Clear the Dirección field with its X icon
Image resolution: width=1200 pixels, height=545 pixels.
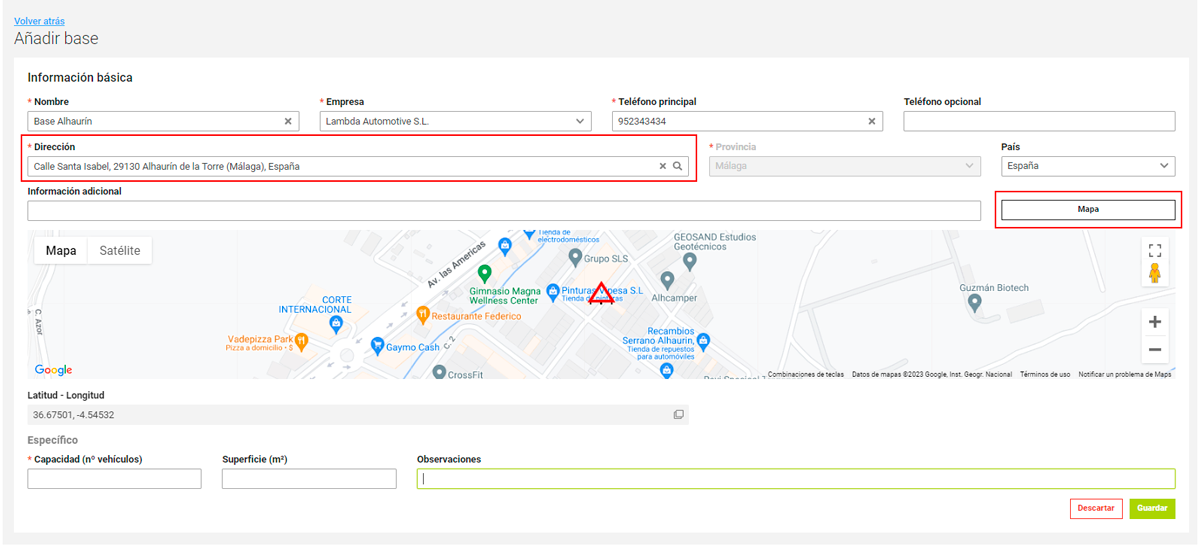662,166
